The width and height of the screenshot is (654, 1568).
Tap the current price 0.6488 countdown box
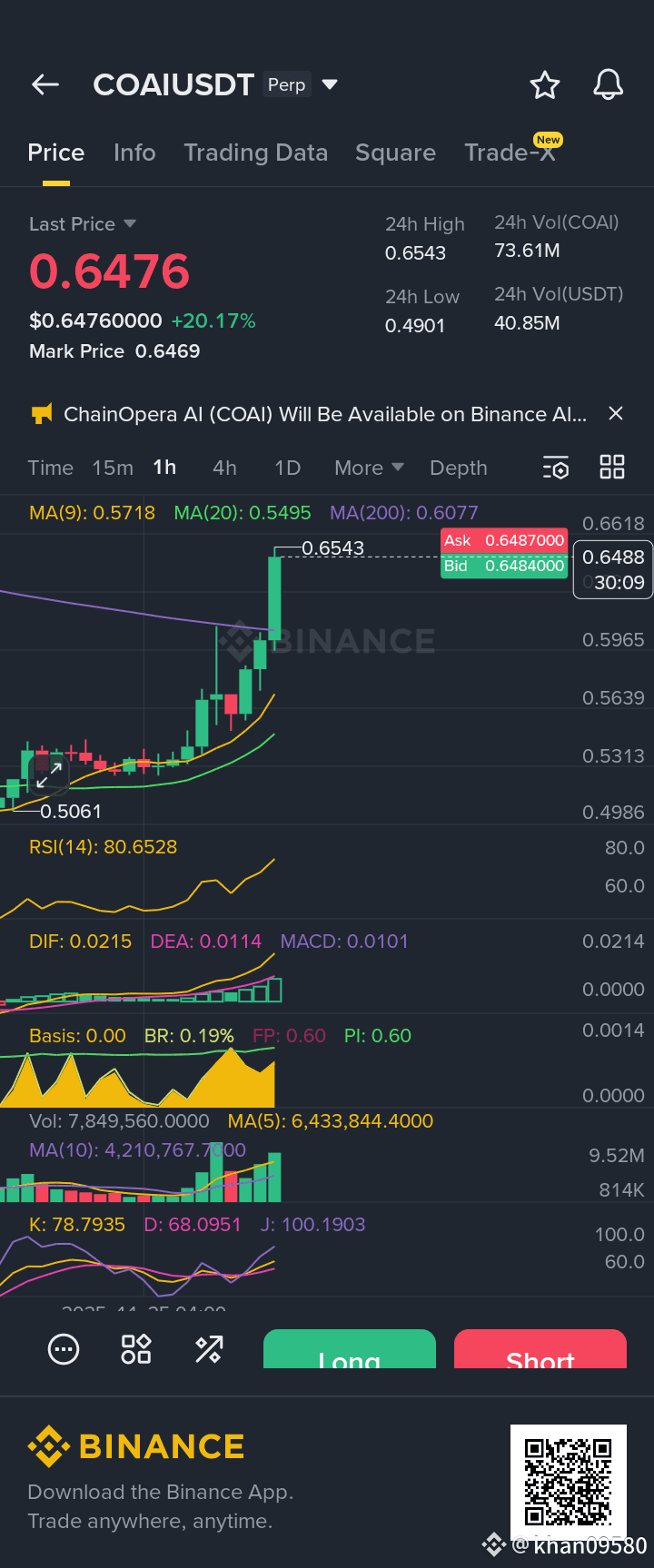point(613,569)
